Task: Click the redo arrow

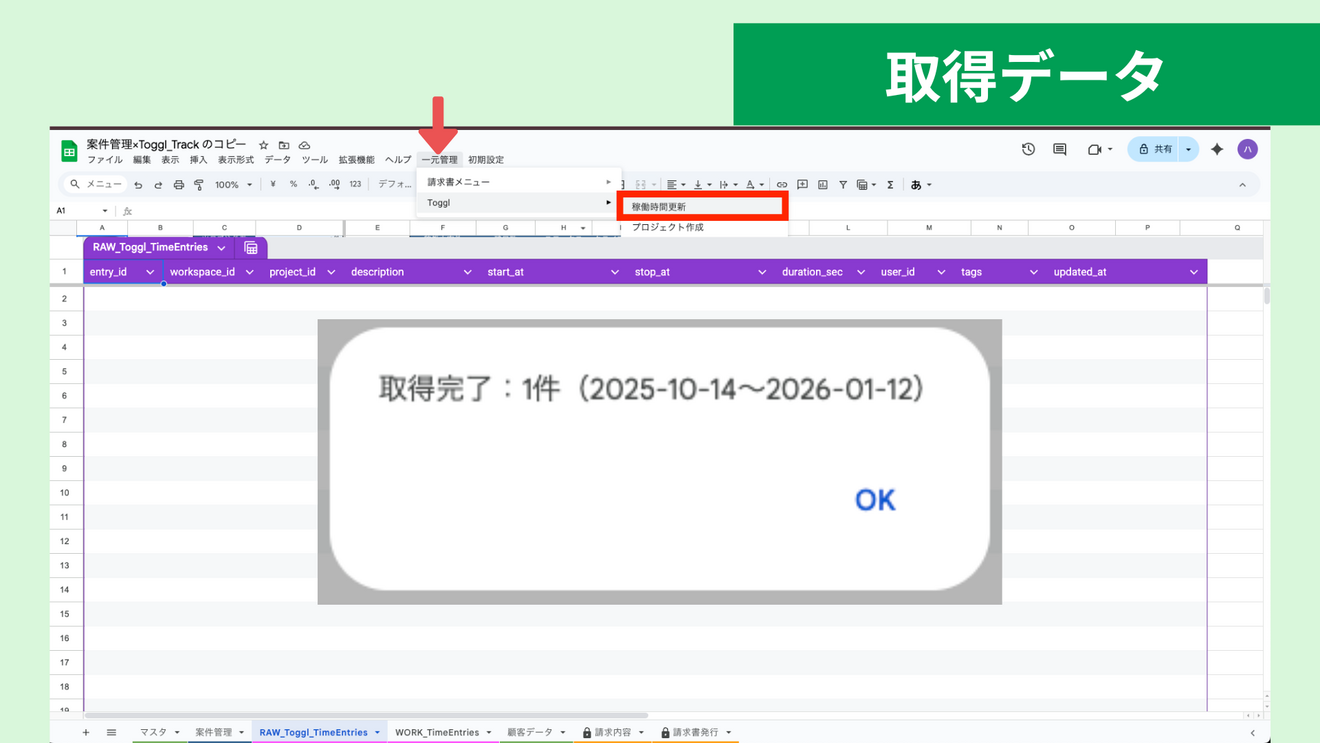Action: (158, 185)
